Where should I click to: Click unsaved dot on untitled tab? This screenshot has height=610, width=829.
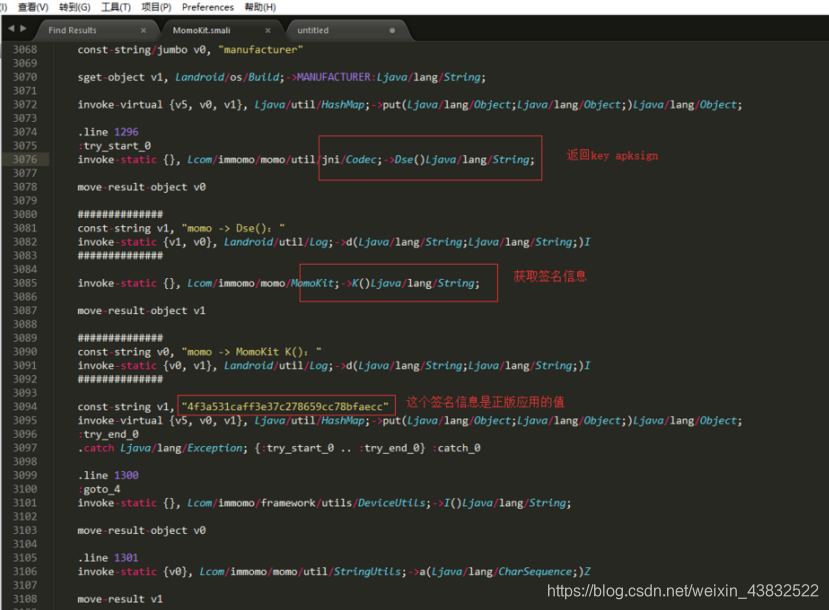(392, 30)
